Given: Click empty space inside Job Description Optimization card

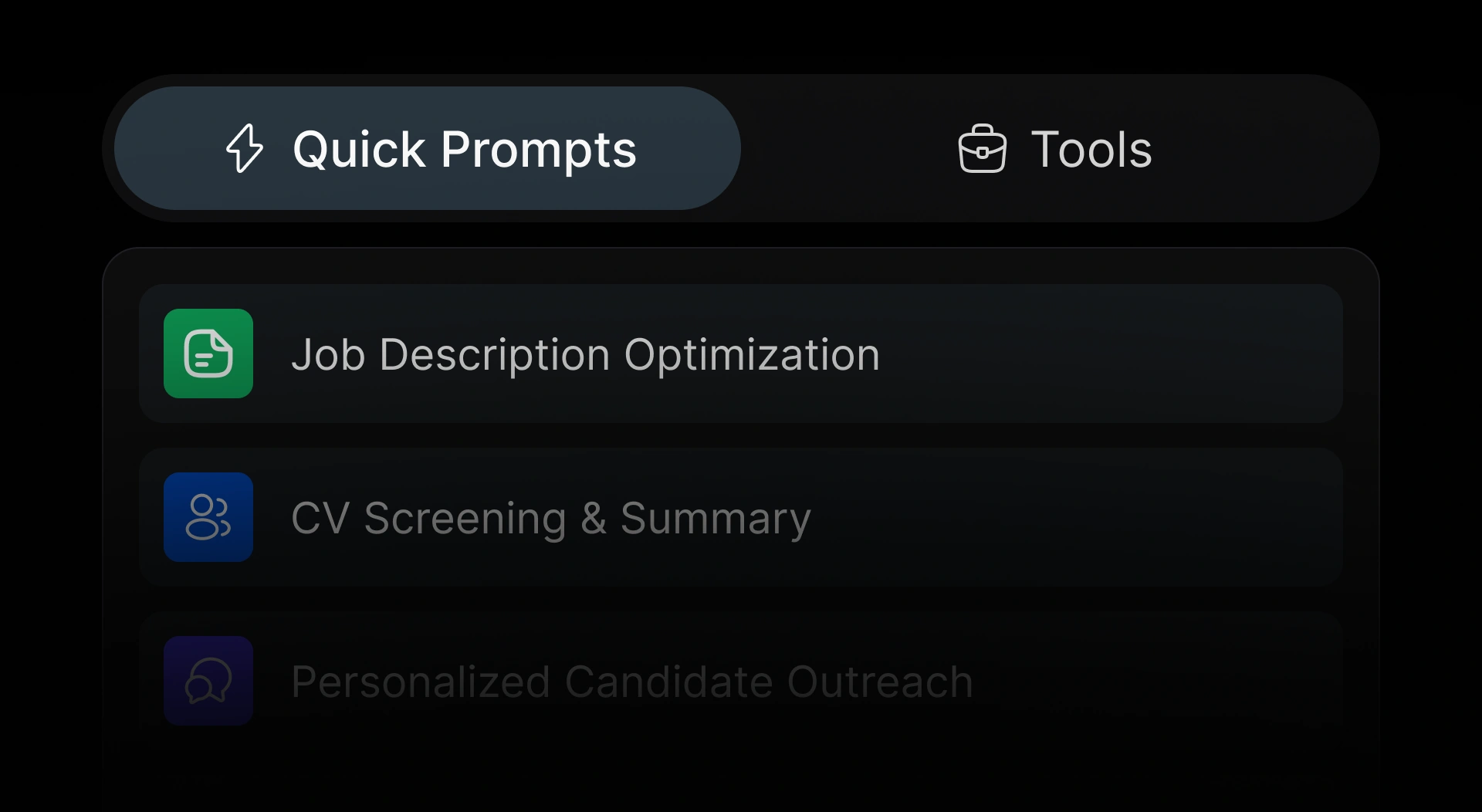Looking at the screenshot, I should [x=1119, y=354].
